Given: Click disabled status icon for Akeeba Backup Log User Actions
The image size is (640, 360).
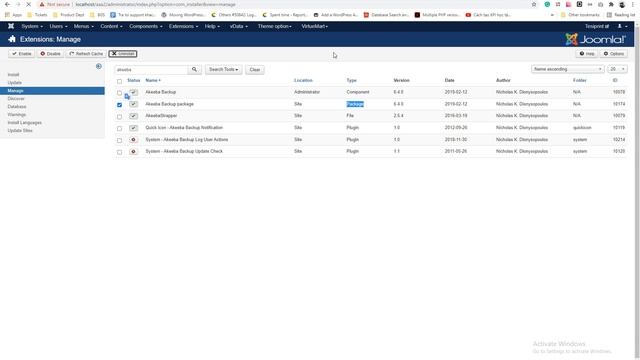Looking at the screenshot, I should [133, 140].
